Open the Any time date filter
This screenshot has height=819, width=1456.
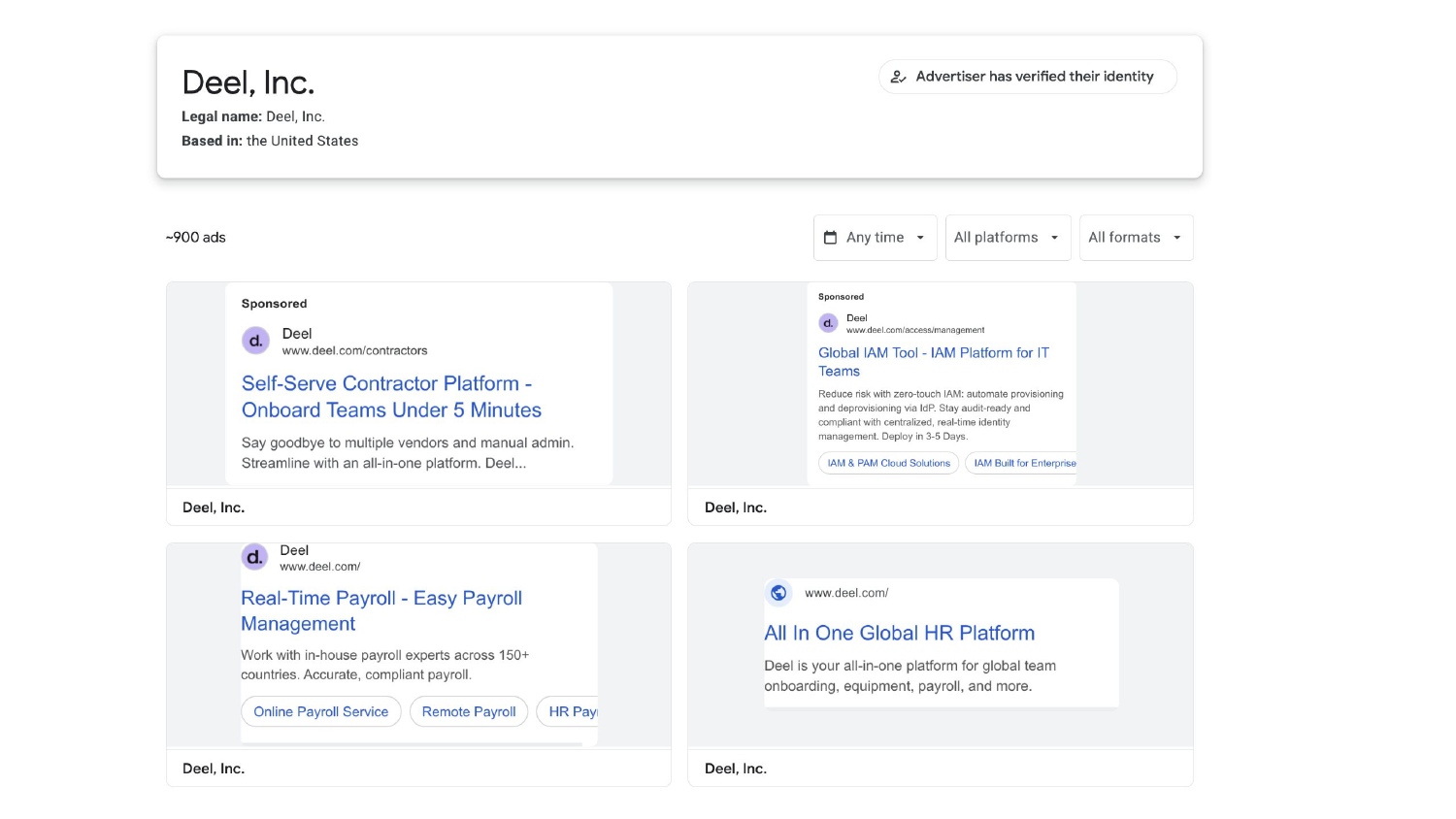[876, 238]
